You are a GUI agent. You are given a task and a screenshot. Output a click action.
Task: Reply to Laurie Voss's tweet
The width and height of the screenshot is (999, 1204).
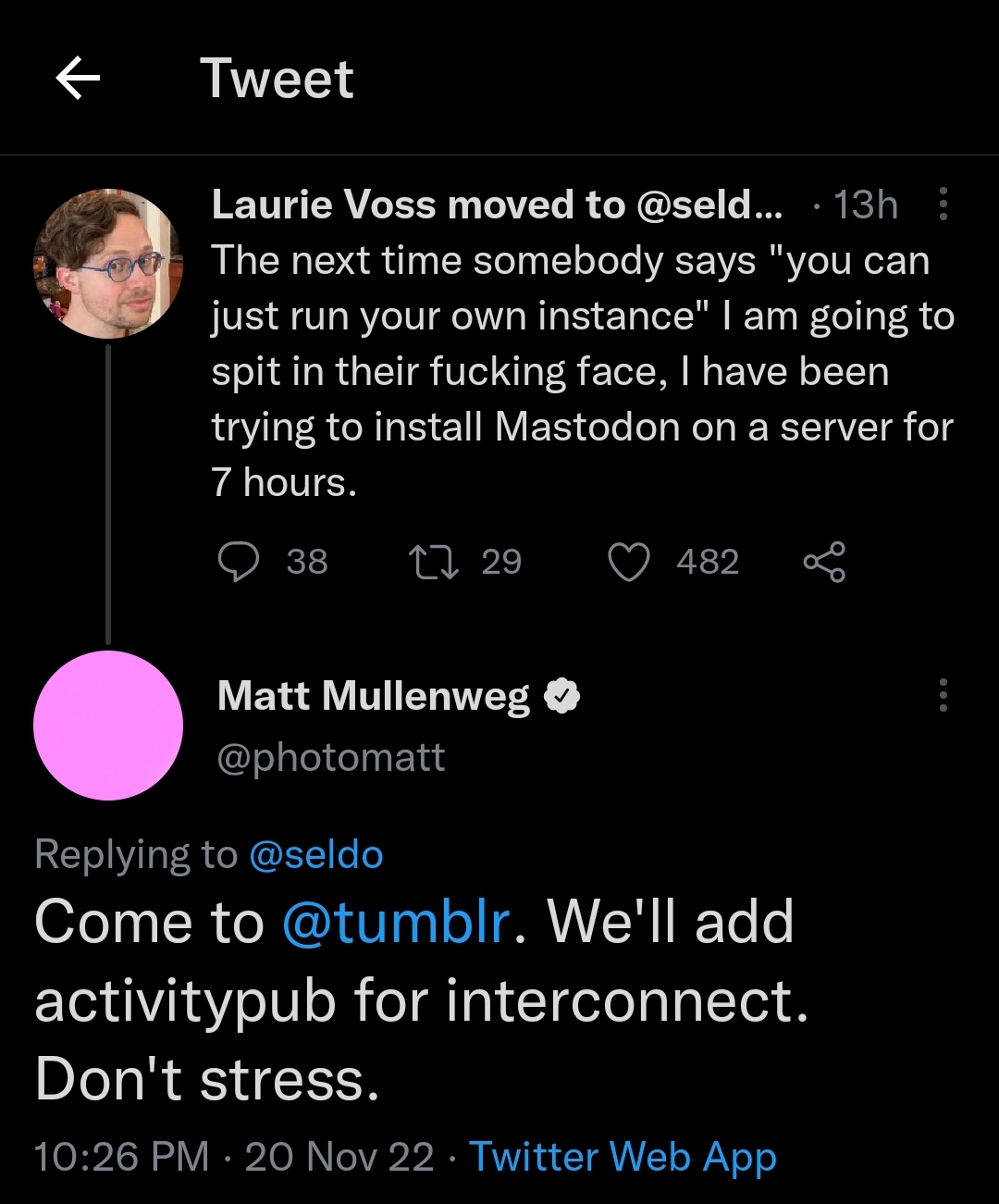(x=239, y=562)
